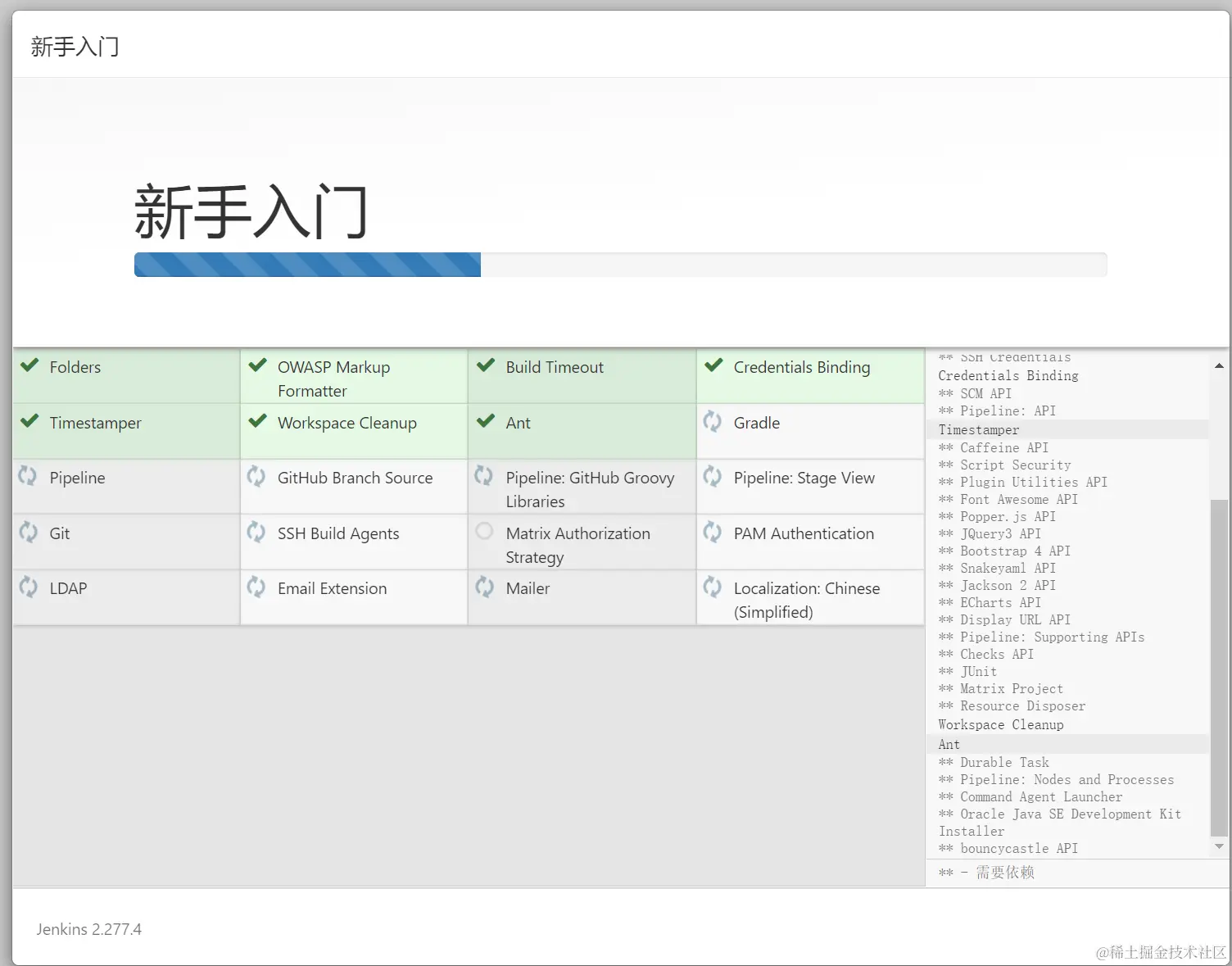
Task: Click the ** JUnit log entry
Action: 967,671
